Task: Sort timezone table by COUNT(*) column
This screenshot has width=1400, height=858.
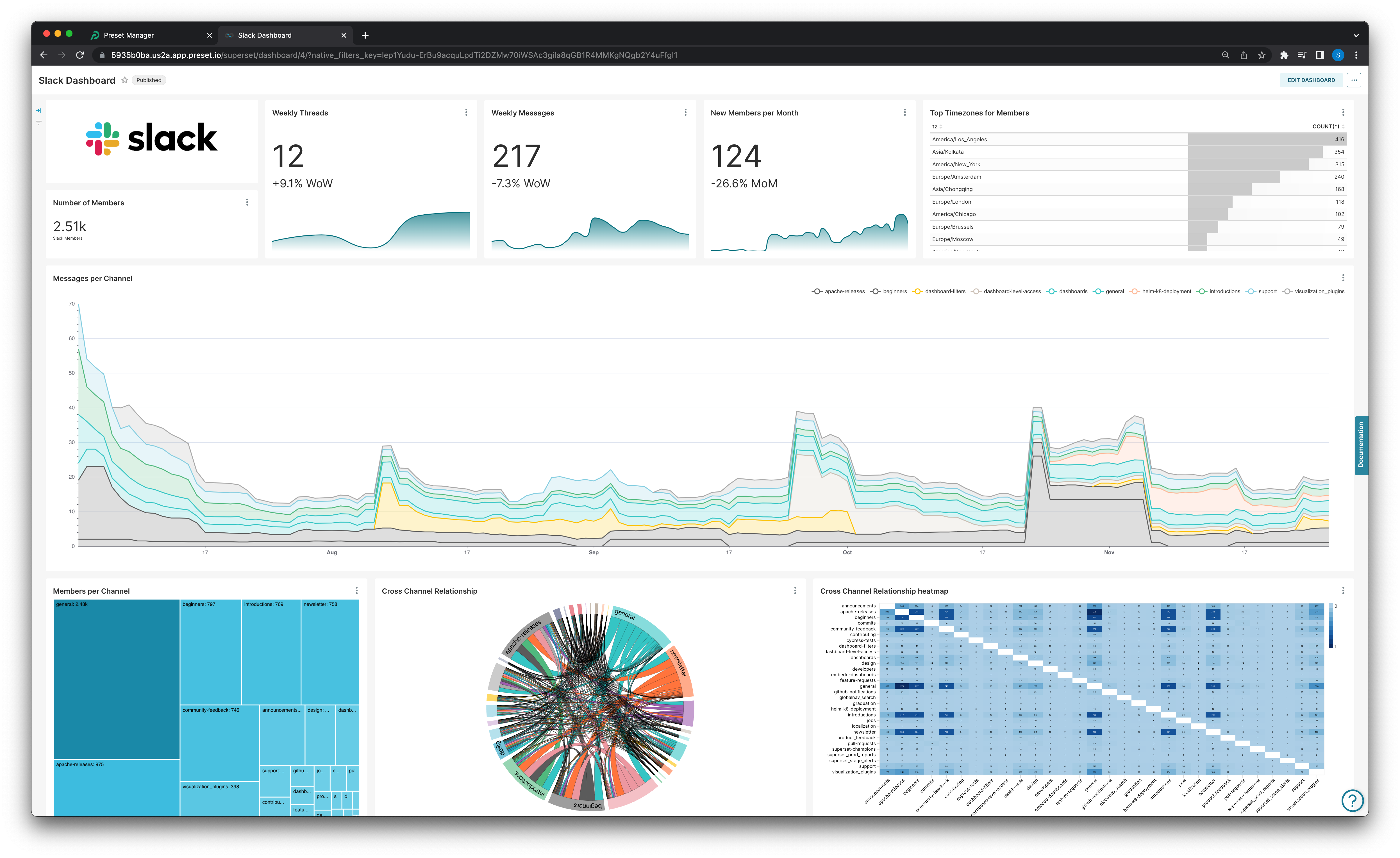Action: pyautogui.click(x=1326, y=127)
